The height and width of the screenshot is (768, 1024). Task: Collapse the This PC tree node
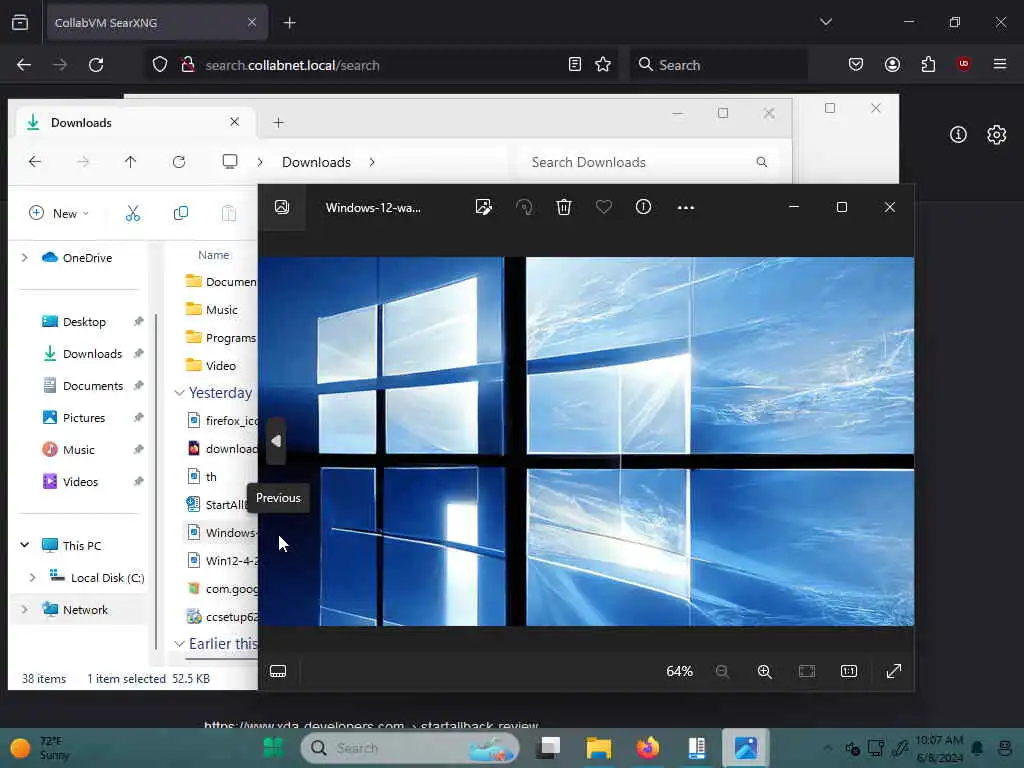[x=25, y=545]
